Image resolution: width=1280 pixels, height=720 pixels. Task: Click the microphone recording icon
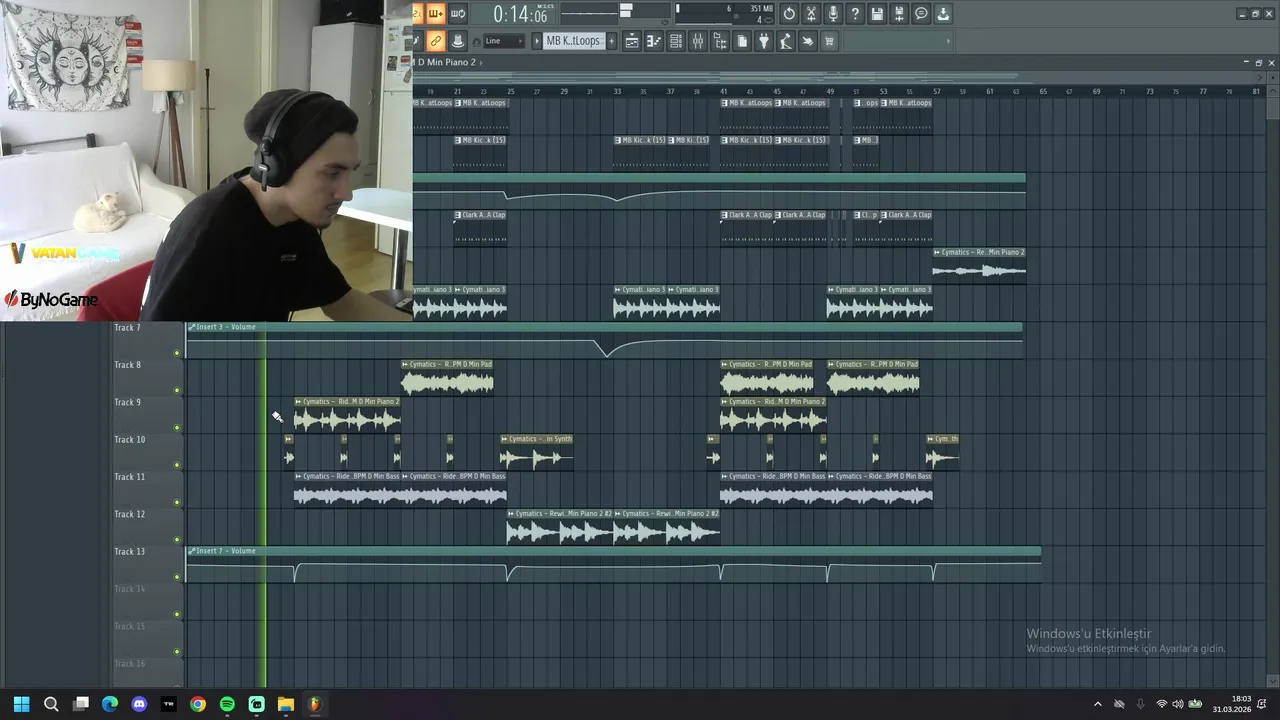coord(833,14)
